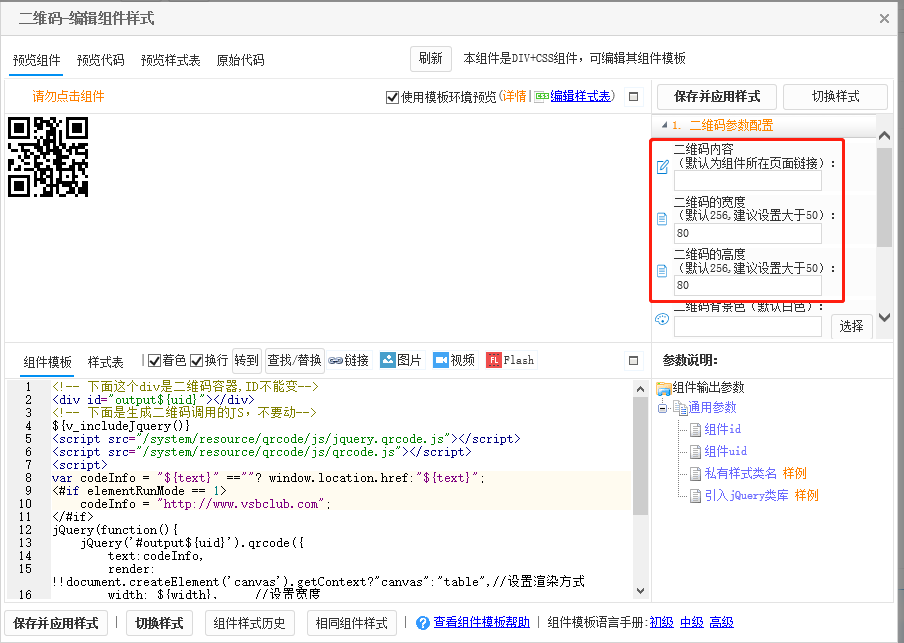904x643 pixels.
Task: Click the document icon beside 二维码的高度
Action: (x=662, y=270)
